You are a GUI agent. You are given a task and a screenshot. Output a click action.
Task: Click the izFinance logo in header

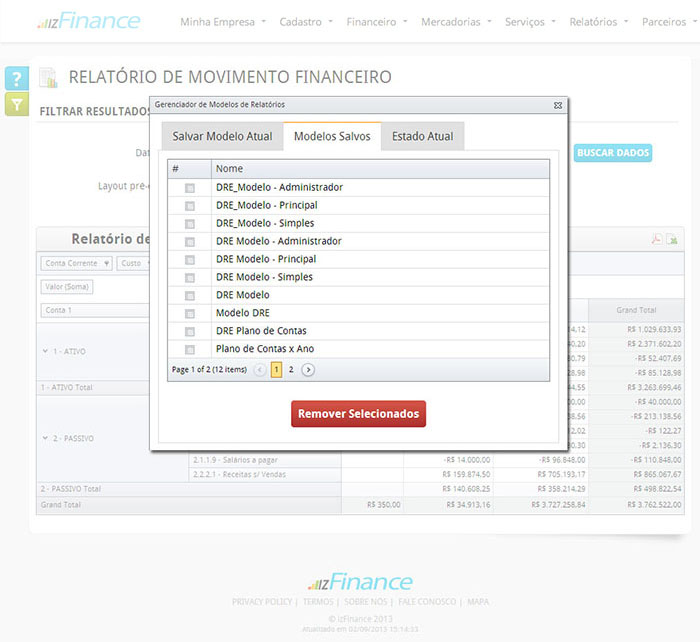coord(88,21)
